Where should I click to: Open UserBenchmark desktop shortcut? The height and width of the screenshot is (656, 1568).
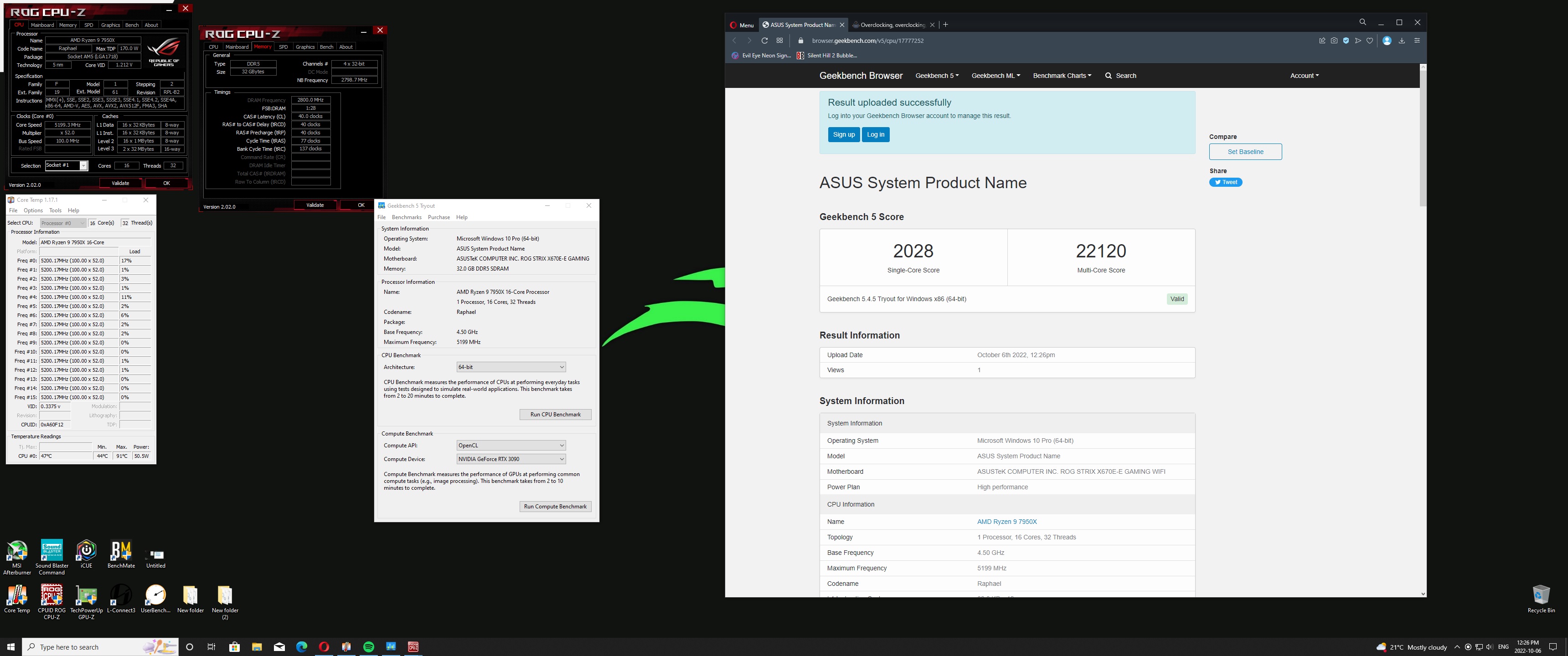(156, 599)
